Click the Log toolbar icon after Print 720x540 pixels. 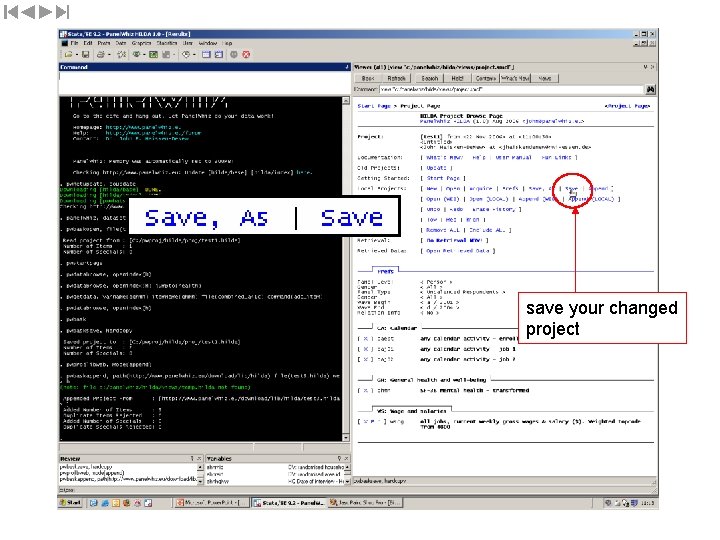(x=122, y=55)
